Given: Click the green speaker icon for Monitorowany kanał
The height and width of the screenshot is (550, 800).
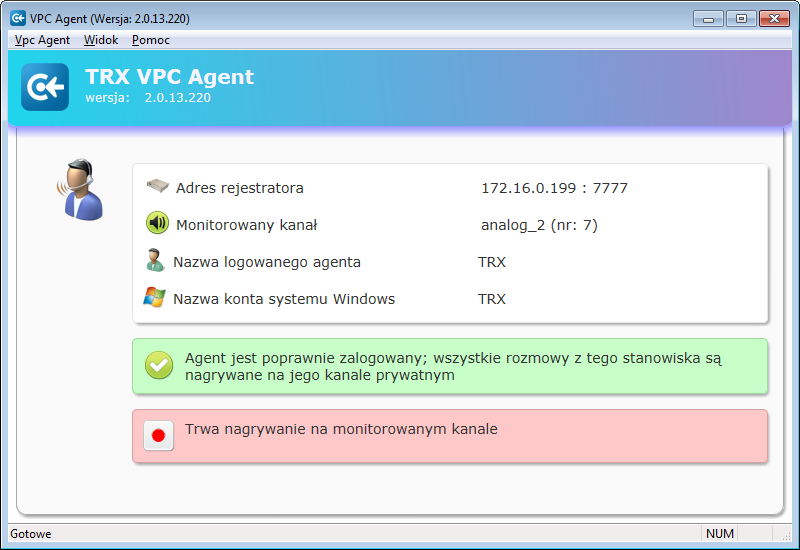Looking at the screenshot, I should [x=157, y=223].
